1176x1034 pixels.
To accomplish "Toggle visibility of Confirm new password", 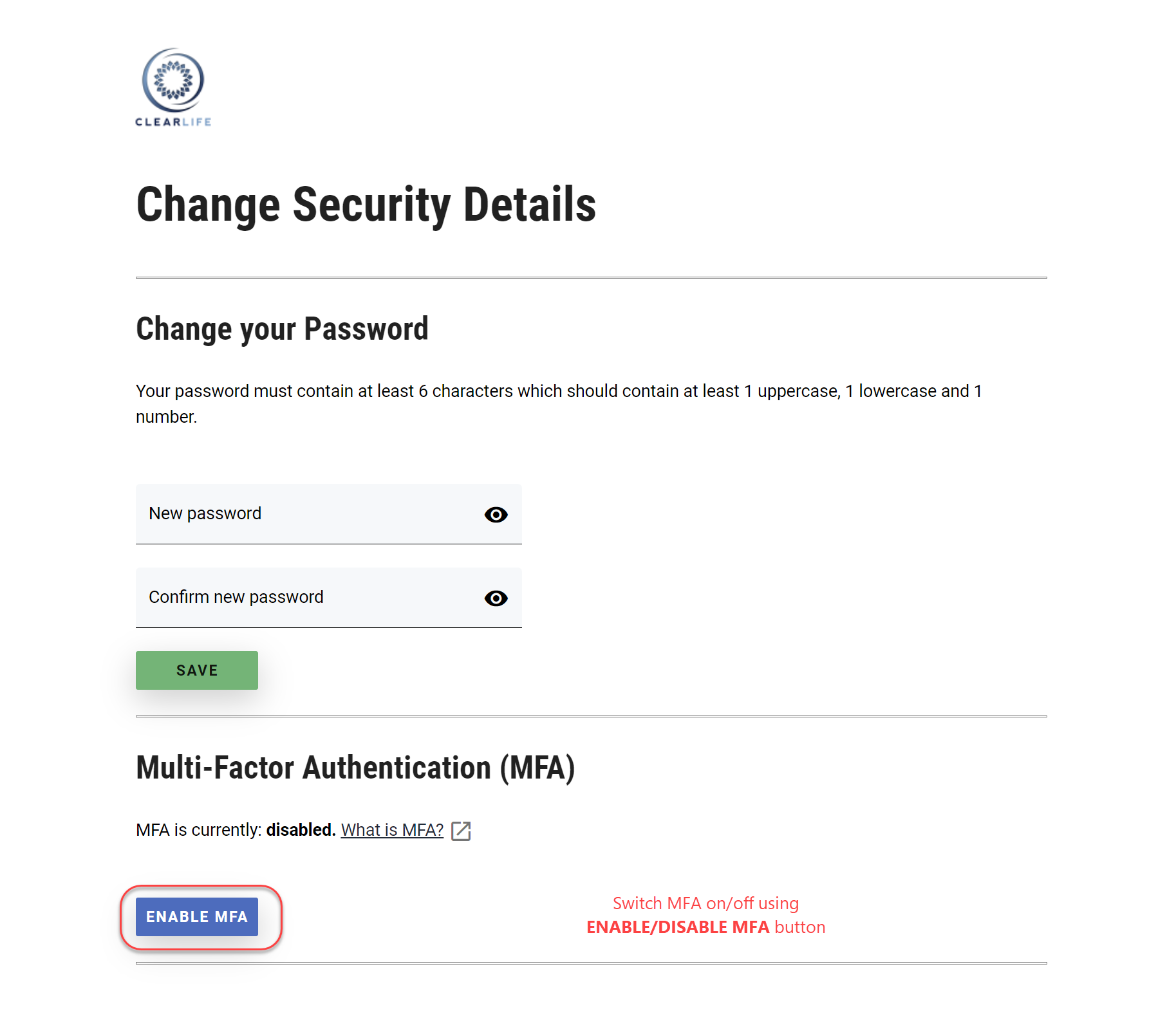I will click(496, 598).
